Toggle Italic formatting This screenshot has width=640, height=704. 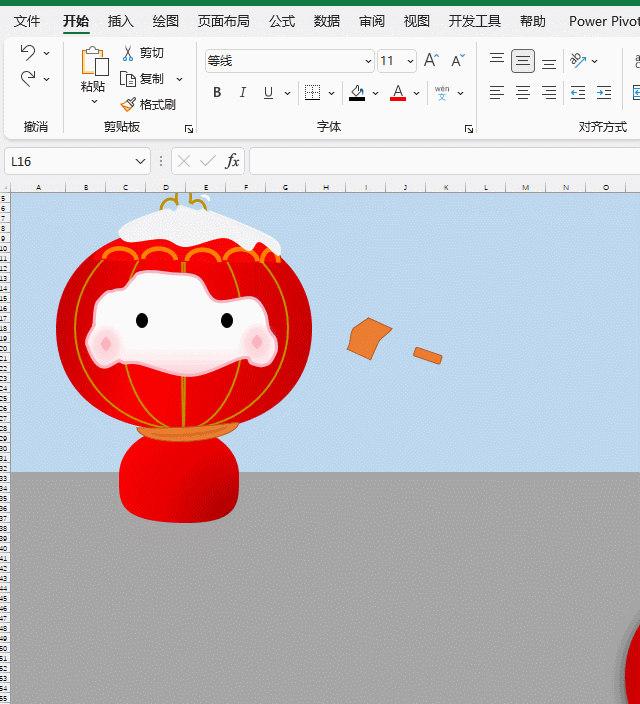[x=243, y=92]
